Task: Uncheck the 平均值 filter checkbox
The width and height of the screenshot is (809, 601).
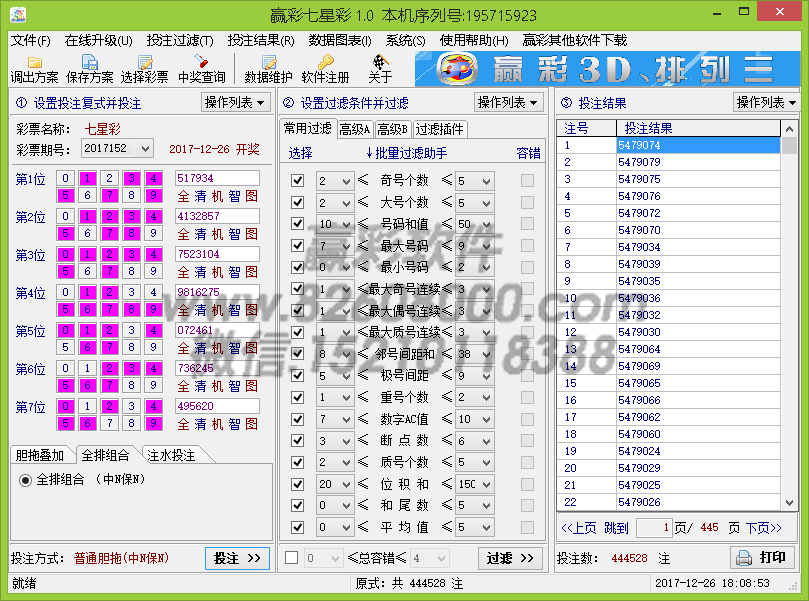Action: [x=298, y=527]
